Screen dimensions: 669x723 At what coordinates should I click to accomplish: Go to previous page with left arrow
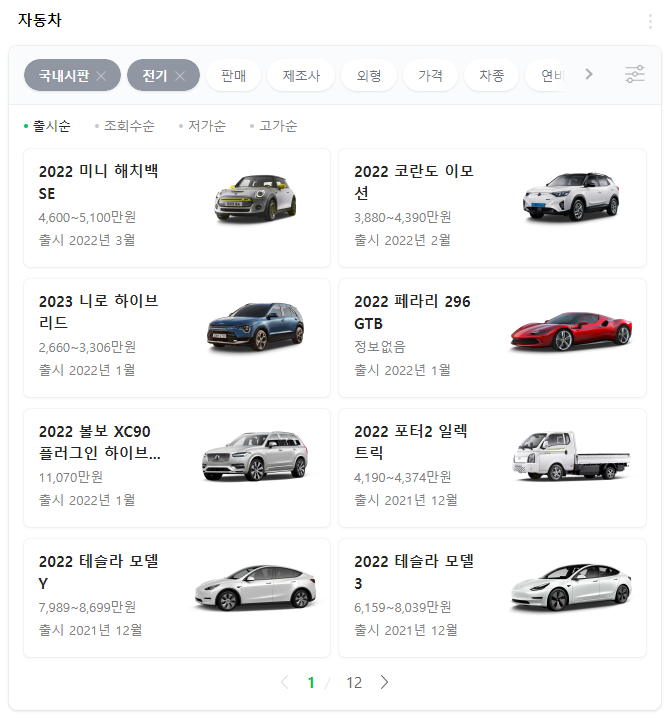(284, 682)
